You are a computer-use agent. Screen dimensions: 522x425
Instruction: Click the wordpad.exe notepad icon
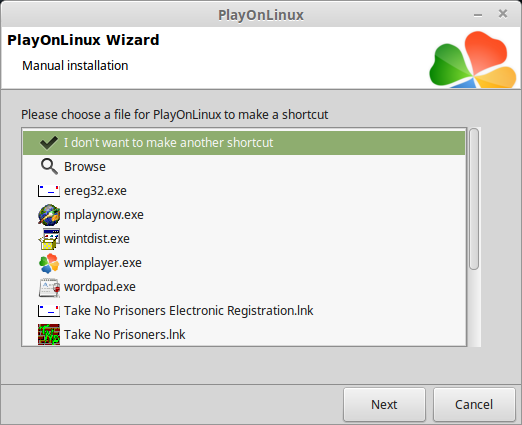click(x=49, y=287)
